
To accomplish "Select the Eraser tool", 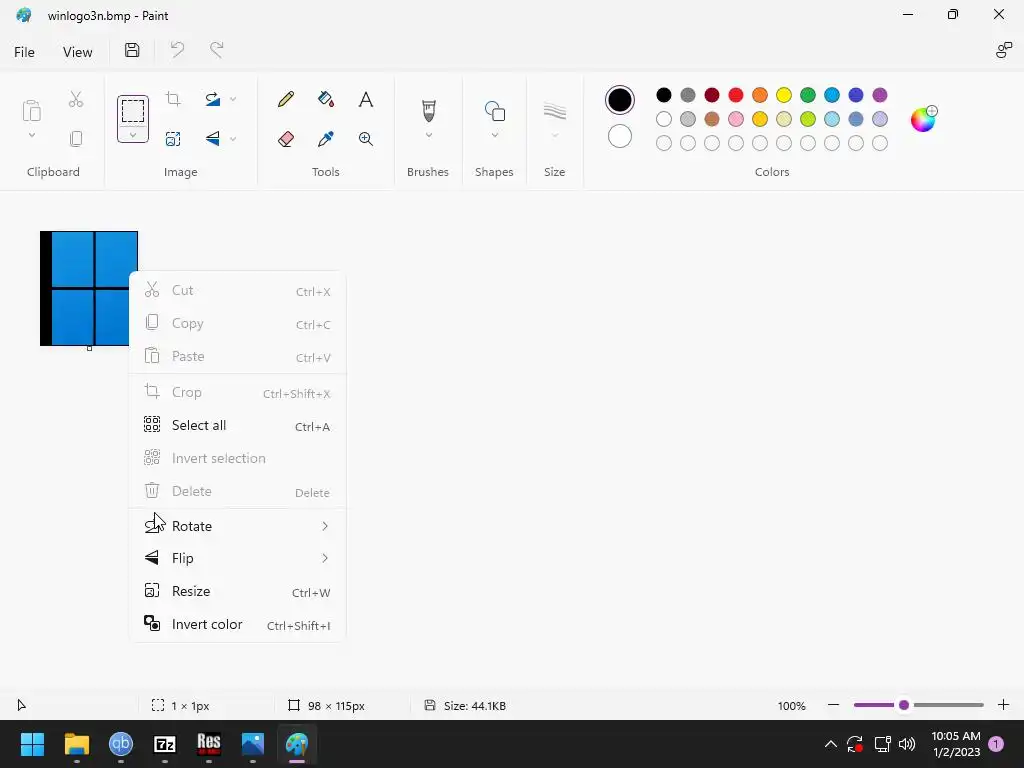I will pyautogui.click(x=285, y=138).
